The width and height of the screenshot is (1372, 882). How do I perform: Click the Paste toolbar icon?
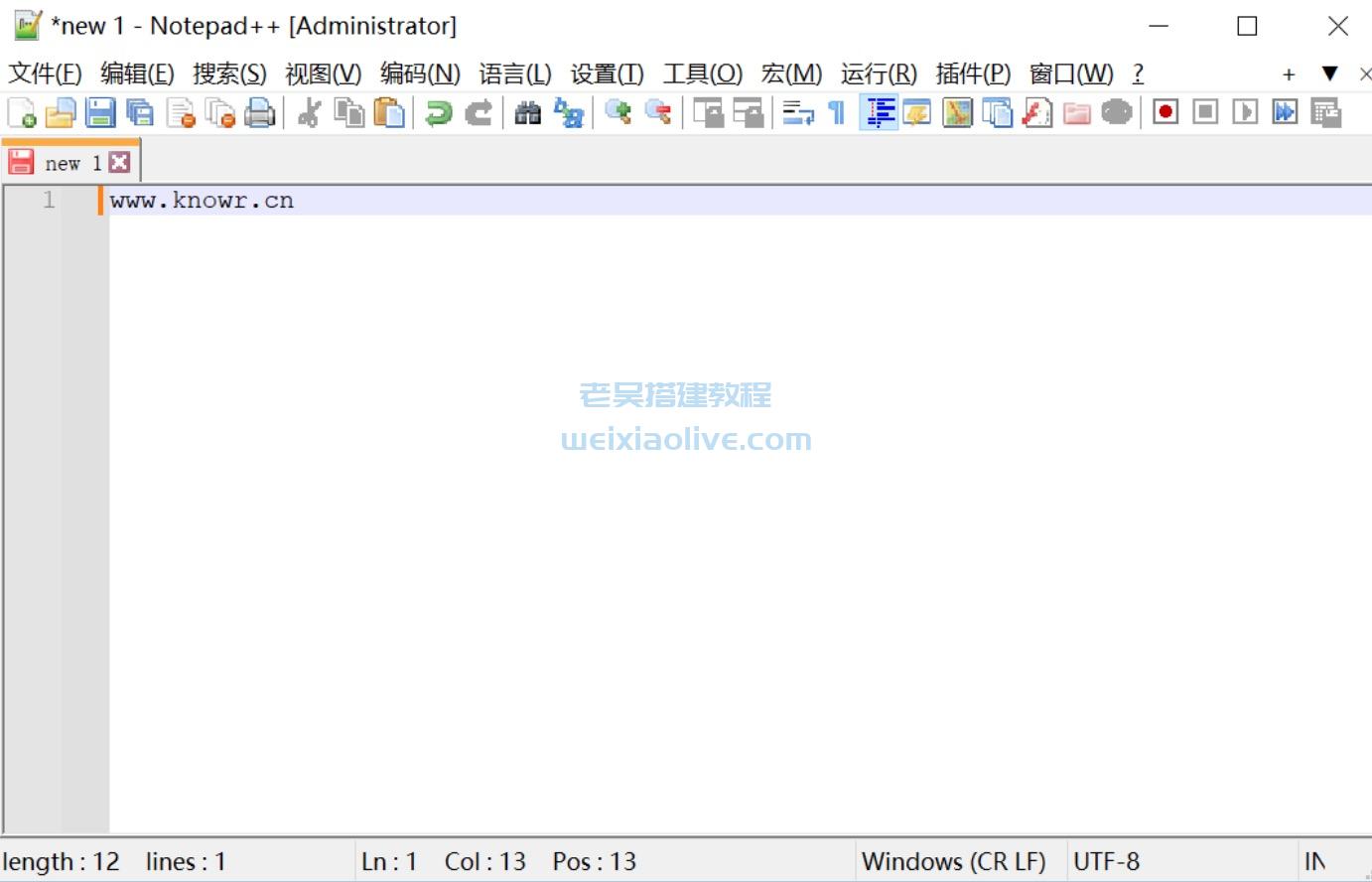(389, 112)
